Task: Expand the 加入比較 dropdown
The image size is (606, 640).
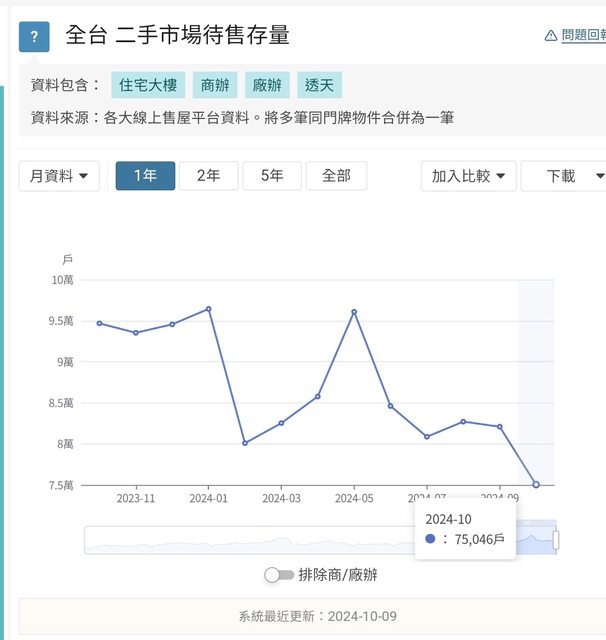Action: click(467, 176)
